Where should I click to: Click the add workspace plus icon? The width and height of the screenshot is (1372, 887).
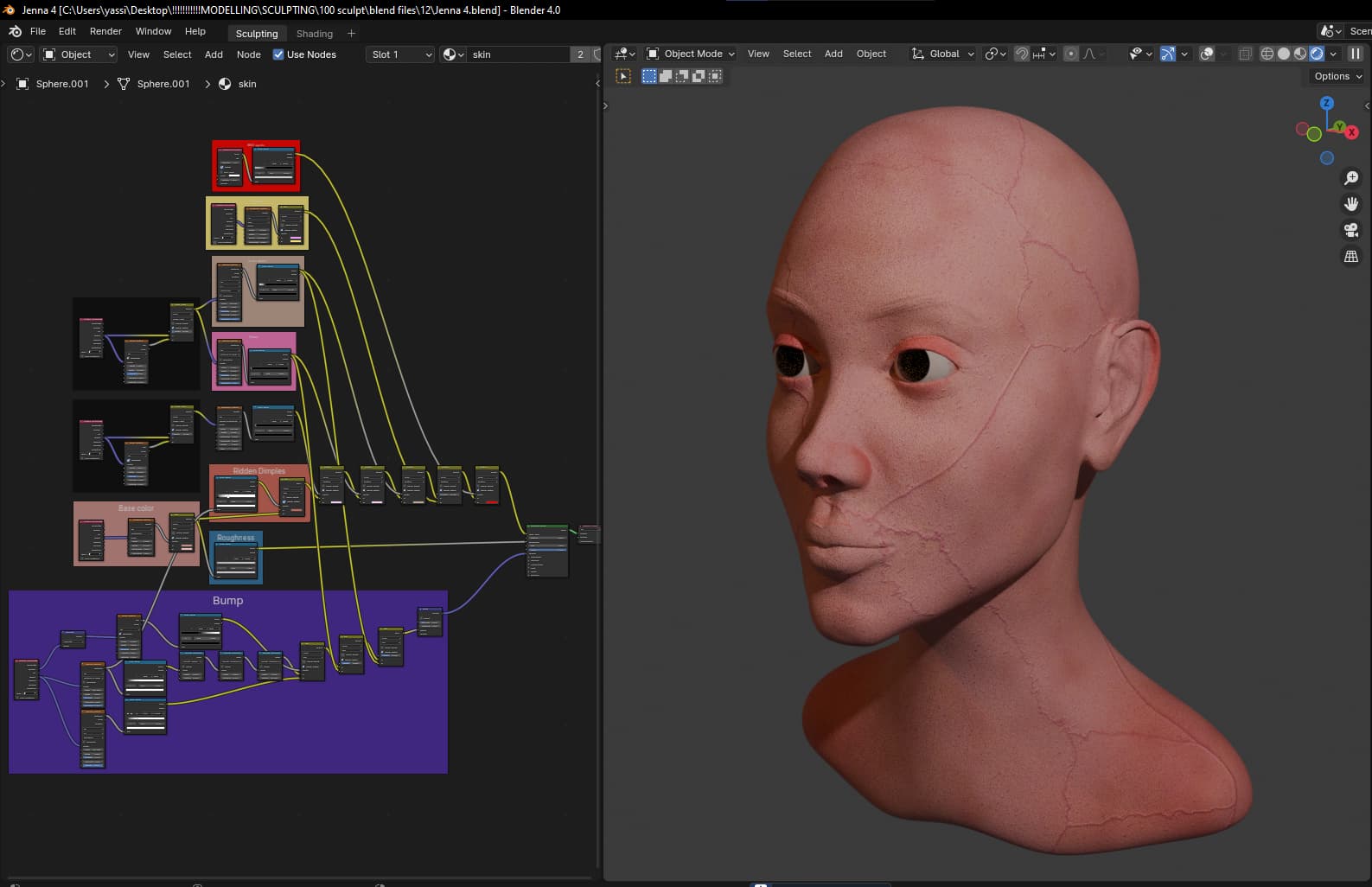pyautogui.click(x=351, y=33)
